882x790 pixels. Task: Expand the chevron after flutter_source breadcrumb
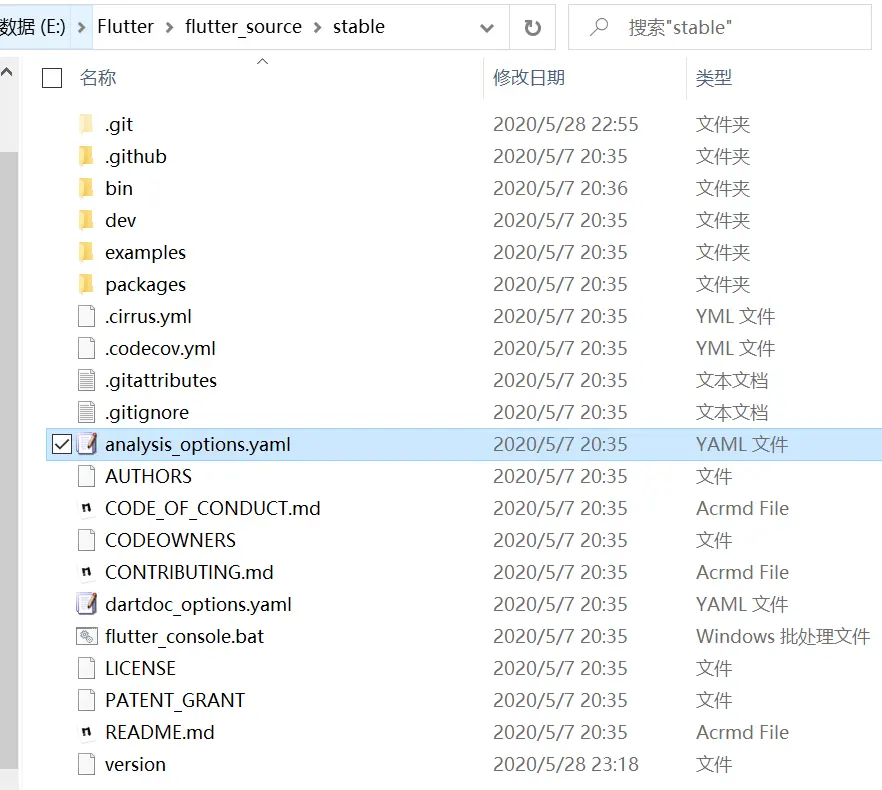click(x=317, y=27)
